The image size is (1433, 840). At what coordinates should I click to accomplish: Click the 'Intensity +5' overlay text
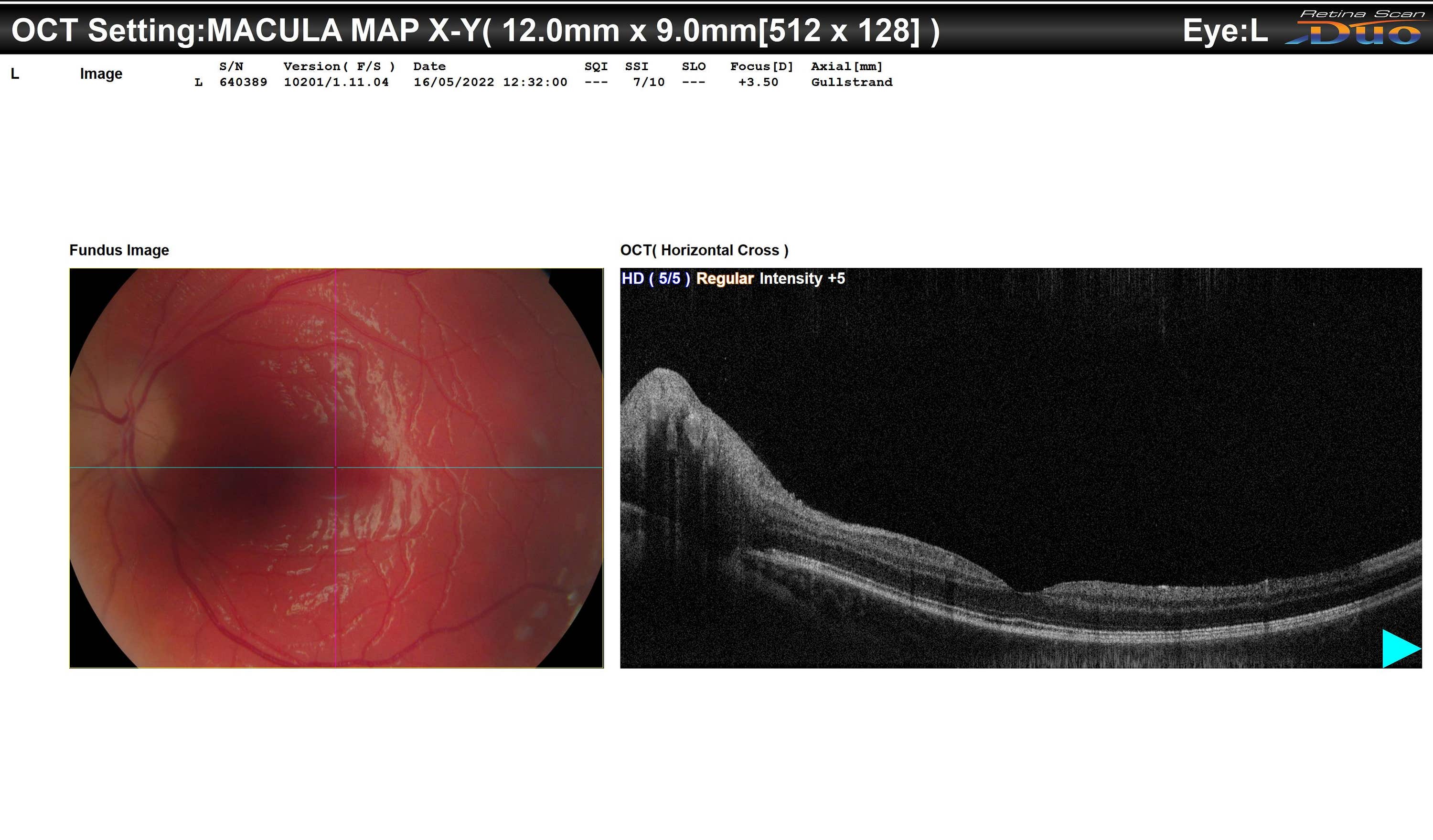point(802,278)
